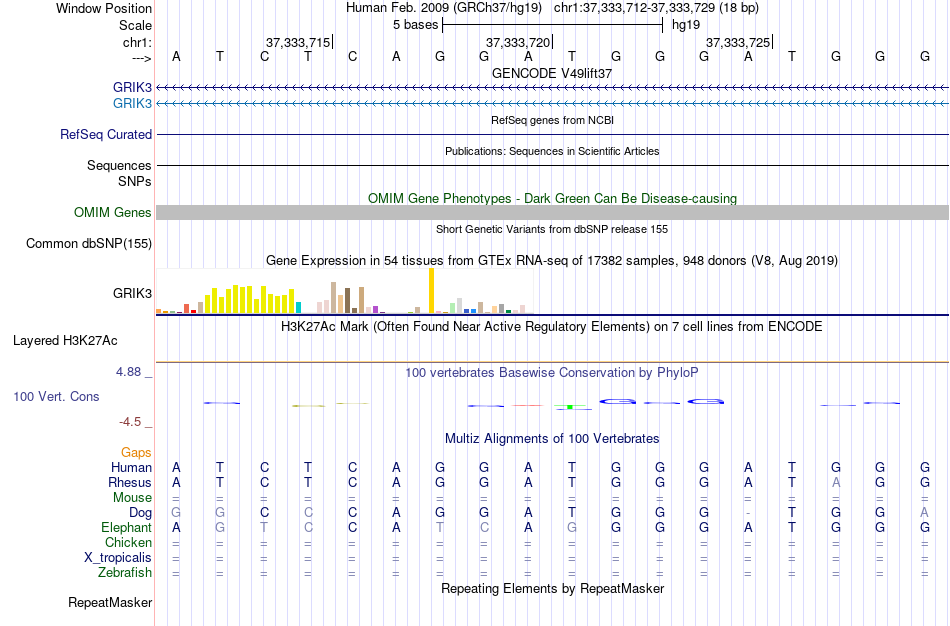
Task: Open Multiz Alignments of 100 Vertebrates title
Action: [552, 439]
